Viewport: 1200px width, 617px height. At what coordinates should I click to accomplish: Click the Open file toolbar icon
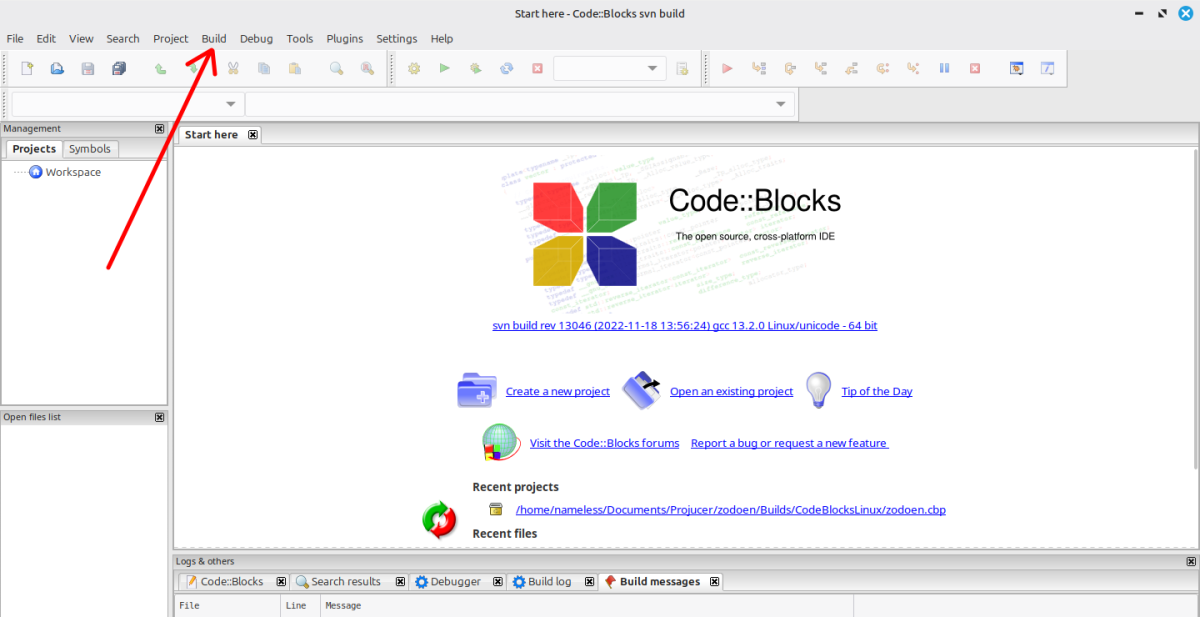57,69
